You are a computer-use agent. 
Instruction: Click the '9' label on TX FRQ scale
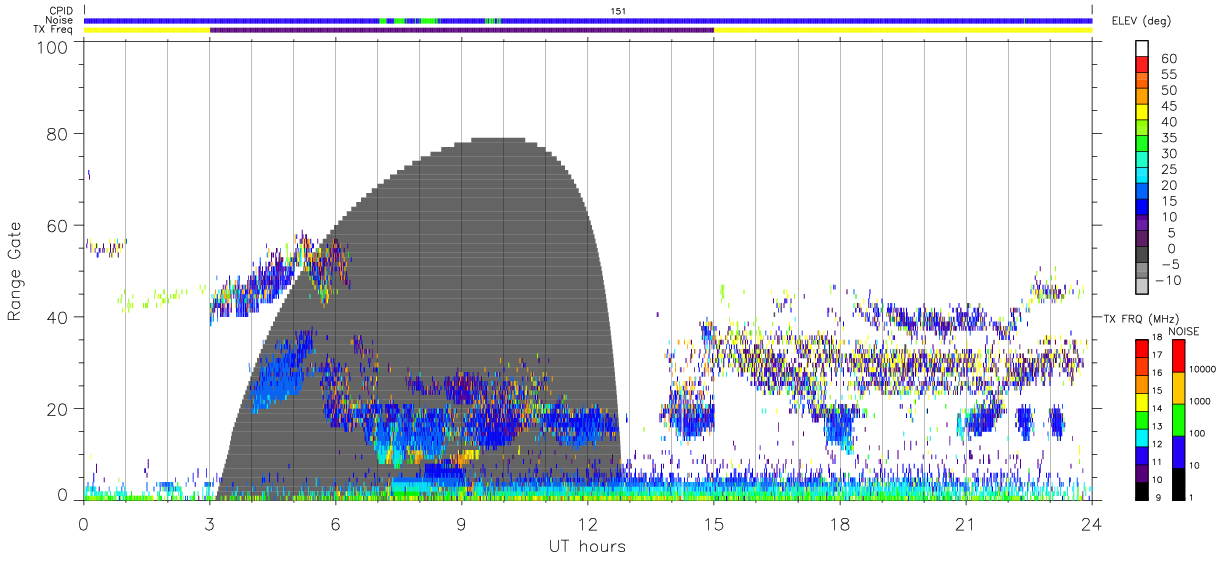pyautogui.click(x=1158, y=499)
